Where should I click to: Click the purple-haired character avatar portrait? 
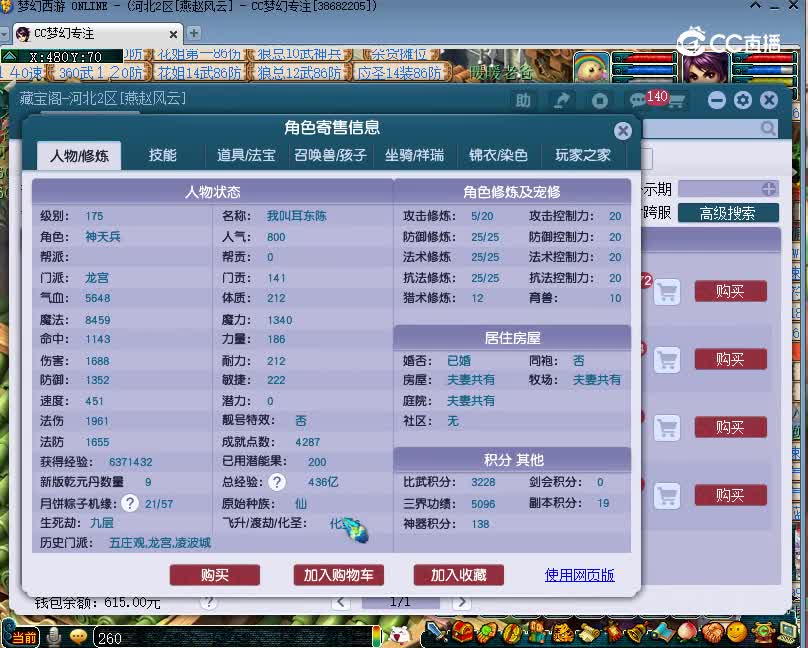click(706, 67)
